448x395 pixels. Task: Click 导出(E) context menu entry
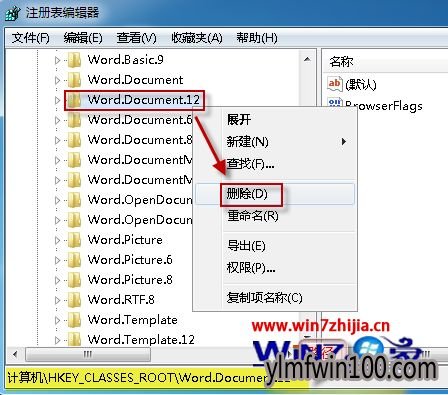[246, 246]
